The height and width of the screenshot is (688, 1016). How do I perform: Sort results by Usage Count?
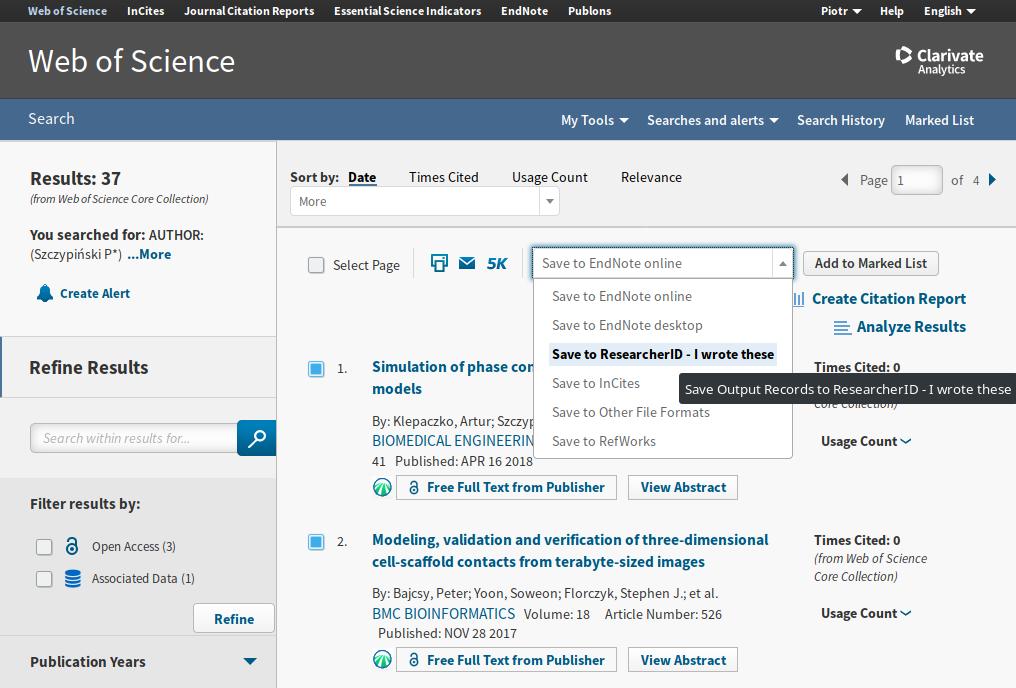coord(549,178)
